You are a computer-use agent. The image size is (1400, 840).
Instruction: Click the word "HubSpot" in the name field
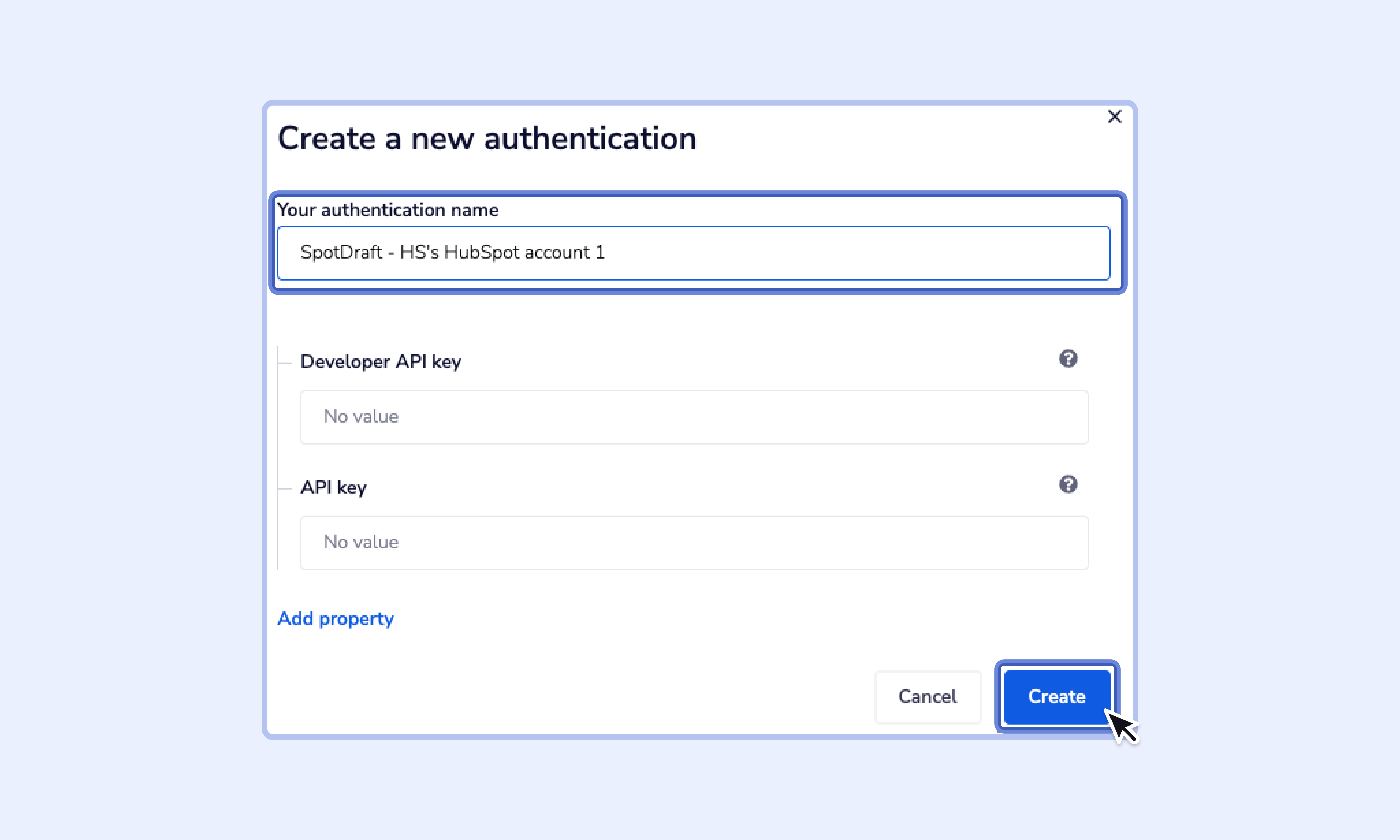click(x=482, y=253)
